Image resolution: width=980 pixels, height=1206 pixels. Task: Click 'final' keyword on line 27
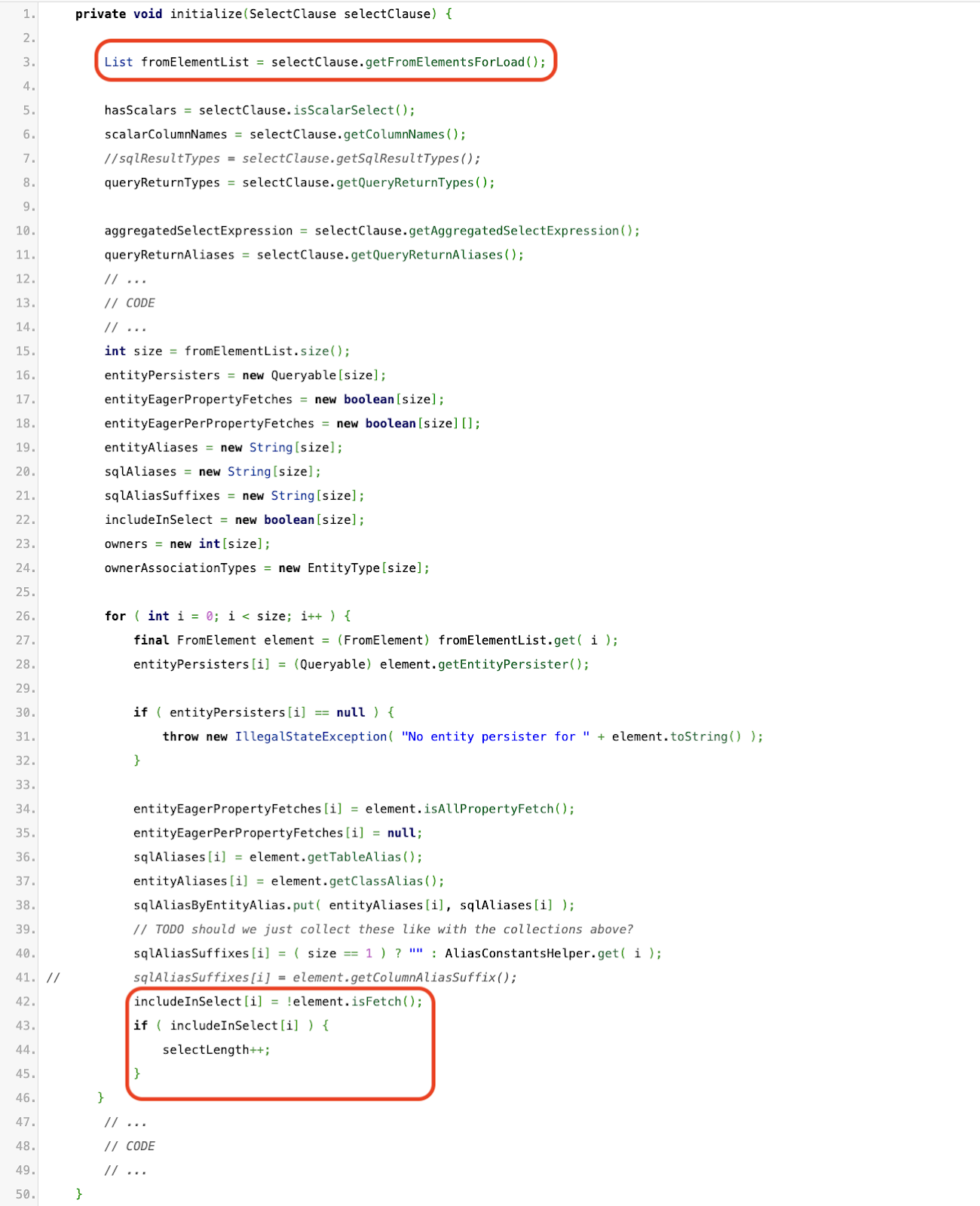click(152, 641)
